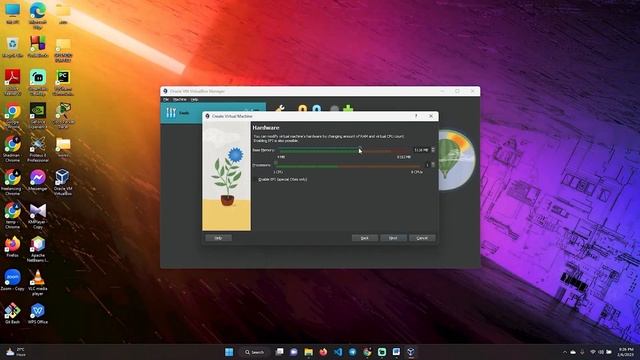Image resolution: width=640 pixels, height=360 pixels.
Task: Click Visual Studio Code in the taskbar
Action: pos(338,352)
